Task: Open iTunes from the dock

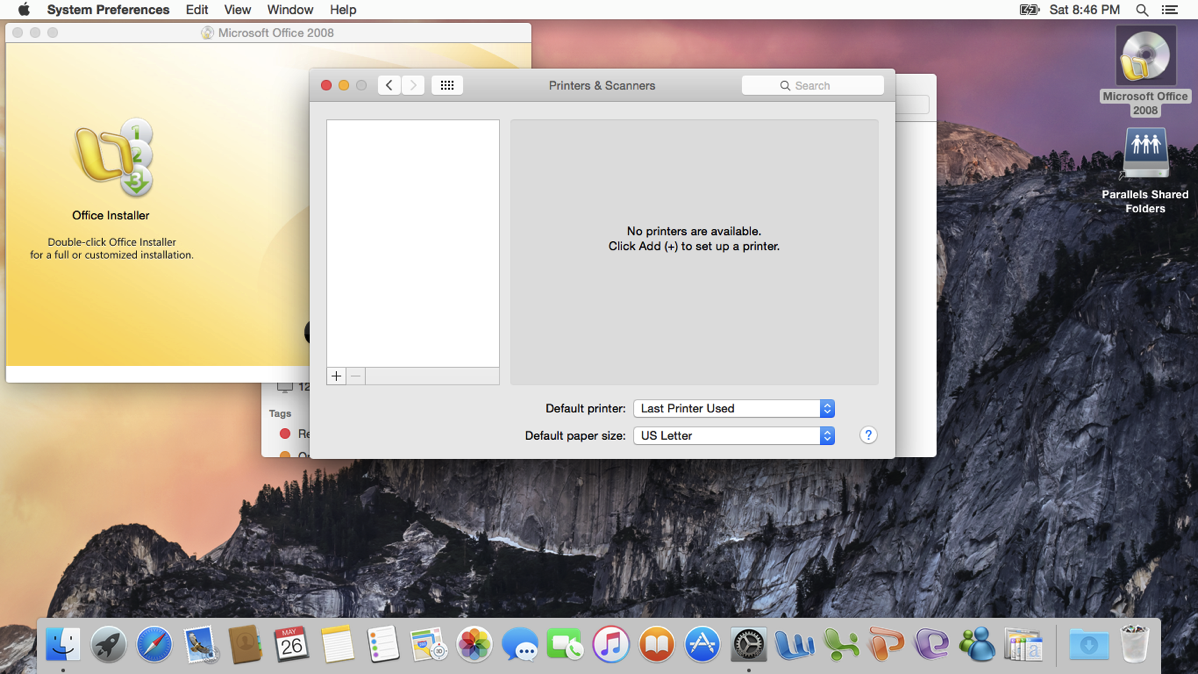Action: [610, 644]
